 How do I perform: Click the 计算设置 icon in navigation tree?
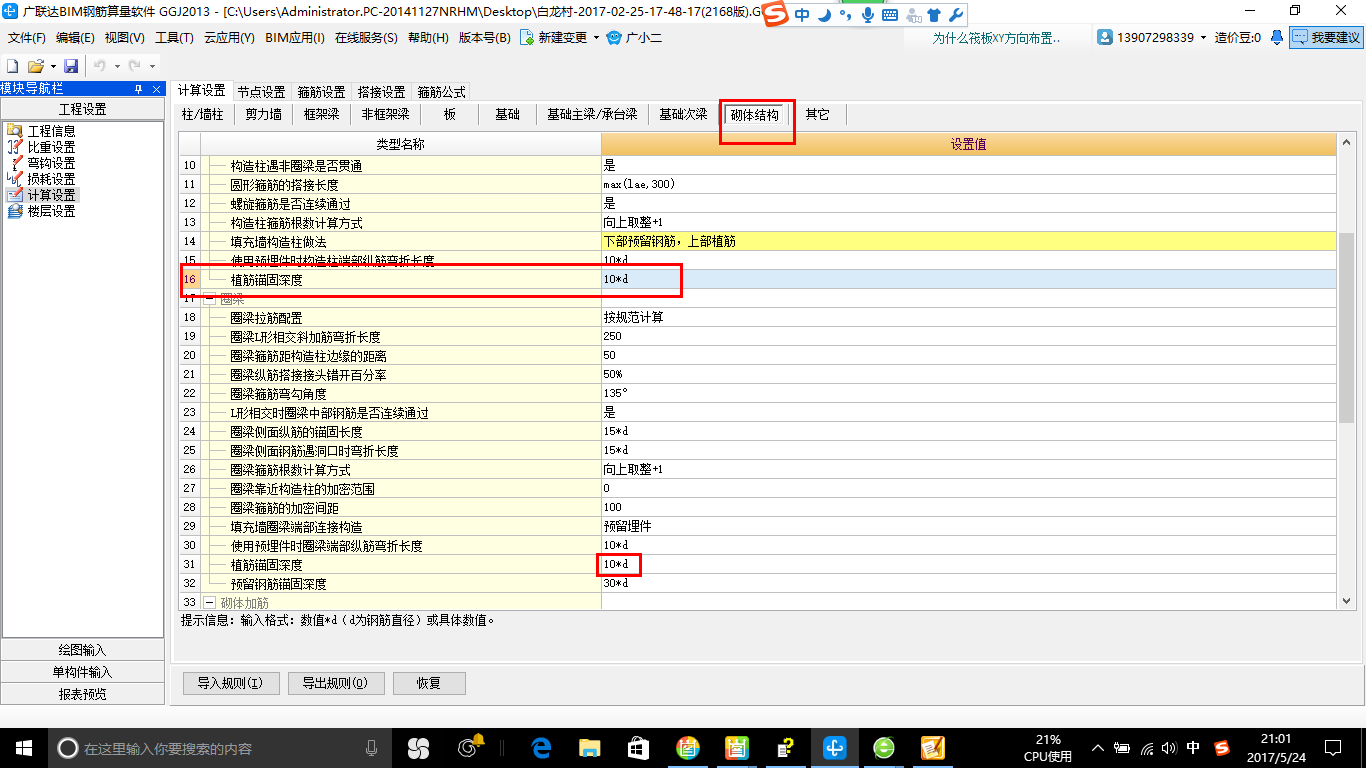coord(14,195)
